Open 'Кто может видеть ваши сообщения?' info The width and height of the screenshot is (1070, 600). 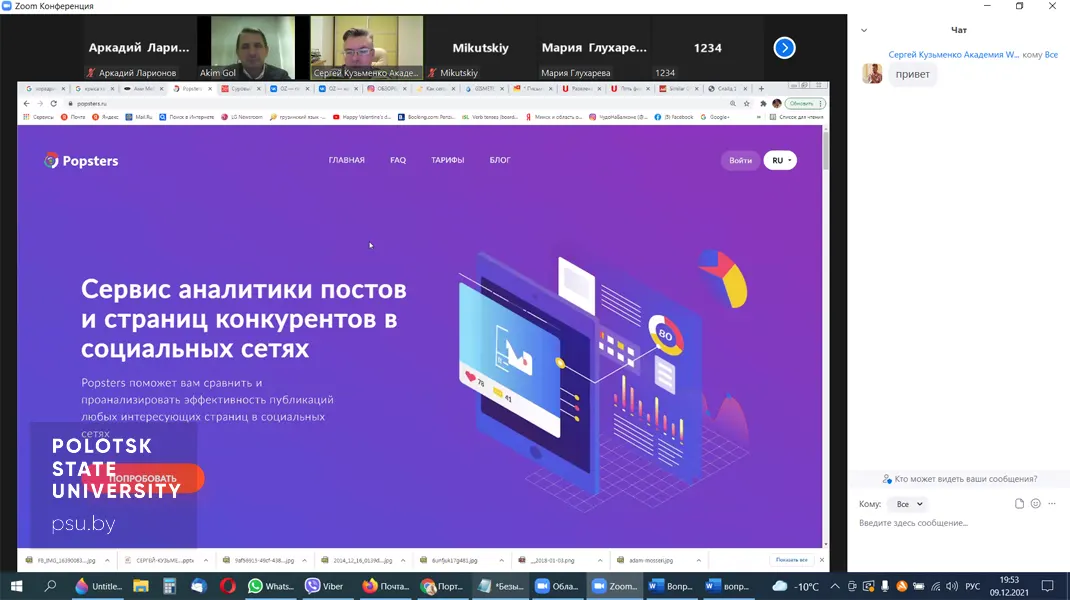pyautogui.click(x=959, y=479)
